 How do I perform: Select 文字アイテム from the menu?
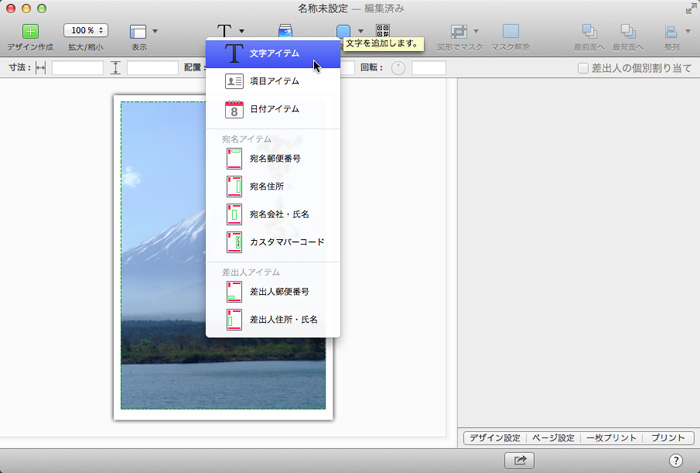tap(273, 53)
